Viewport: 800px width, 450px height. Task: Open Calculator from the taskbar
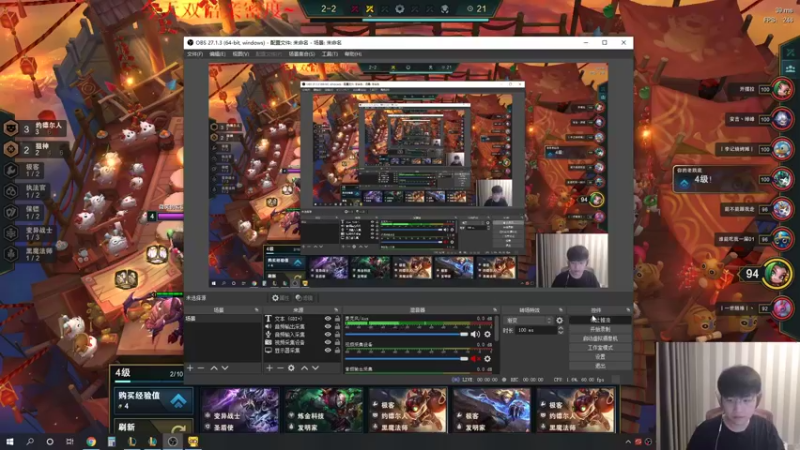tap(111, 441)
